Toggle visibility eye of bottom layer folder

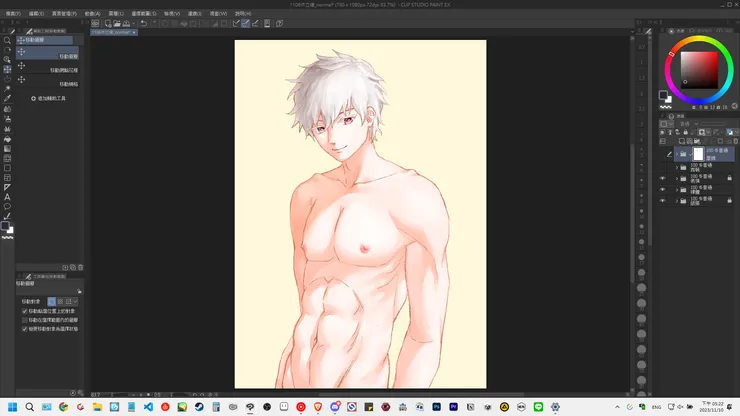tap(662, 201)
